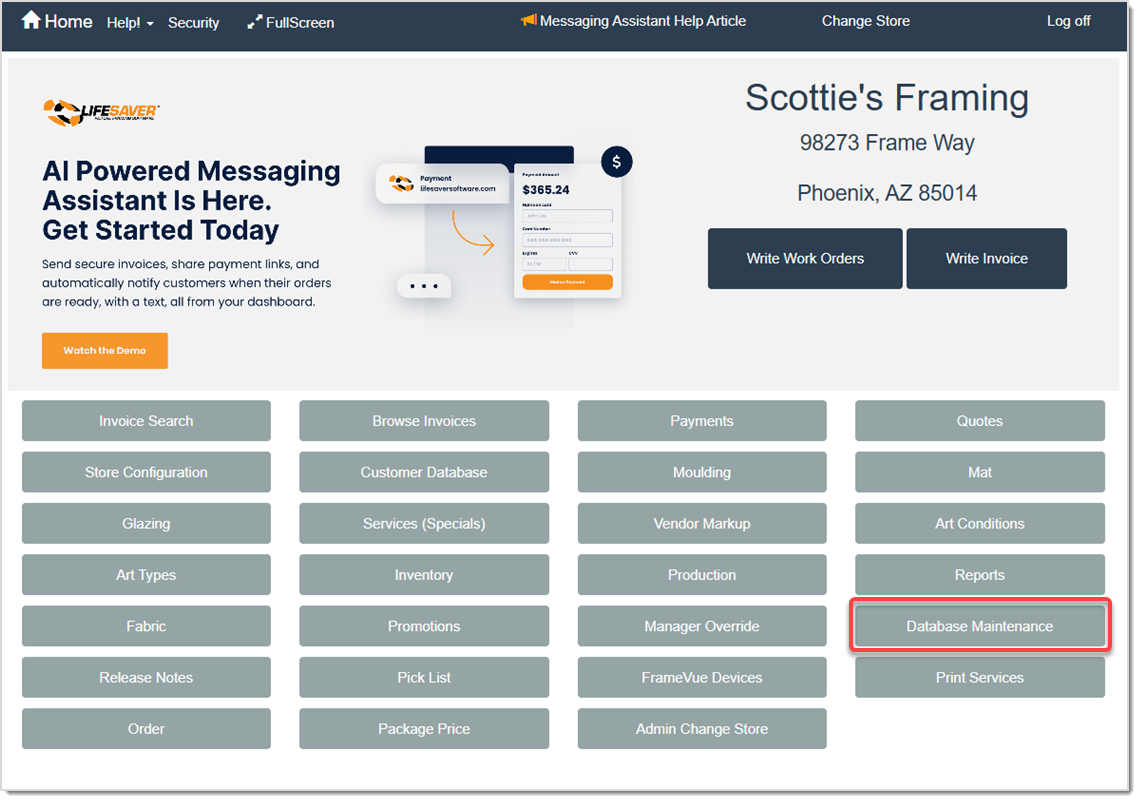Screen dimensions: 1139x801
Task: Click the Watch the Demo button
Action: coord(104,350)
